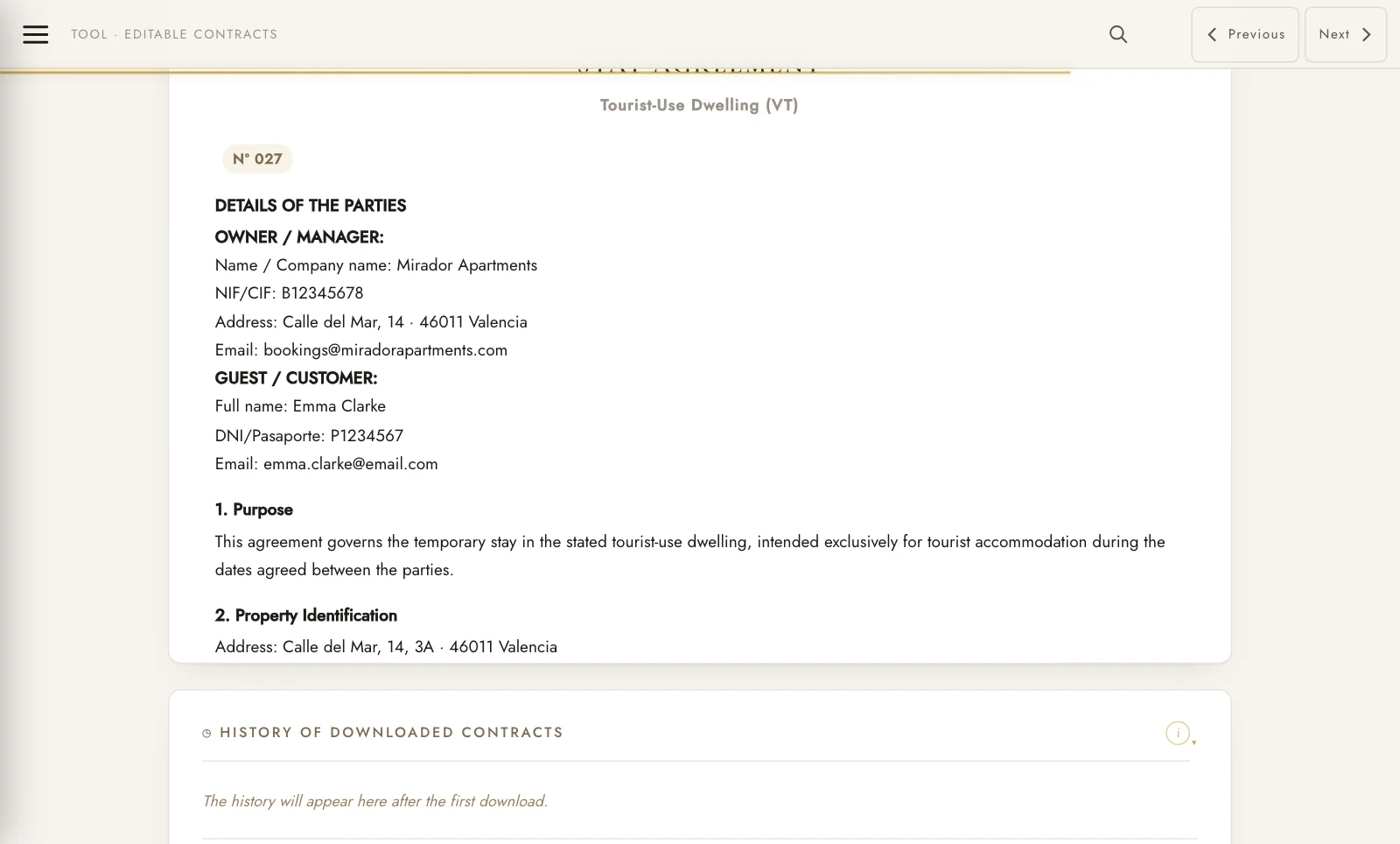Click property address Calle del Mar, 14, 3A

(386, 647)
